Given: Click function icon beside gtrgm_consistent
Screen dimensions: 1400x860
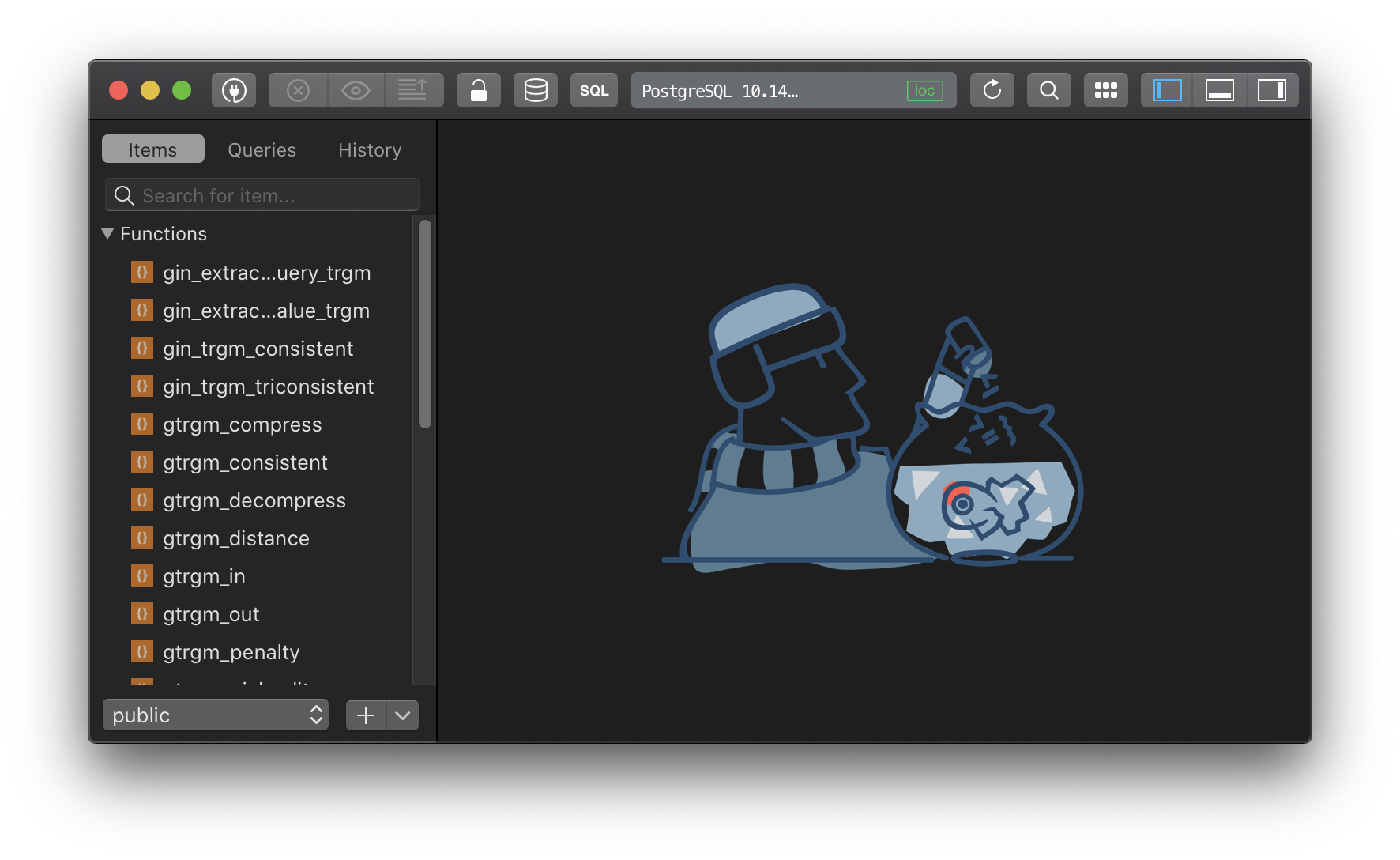Looking at the screenshot, I should 142,462.
